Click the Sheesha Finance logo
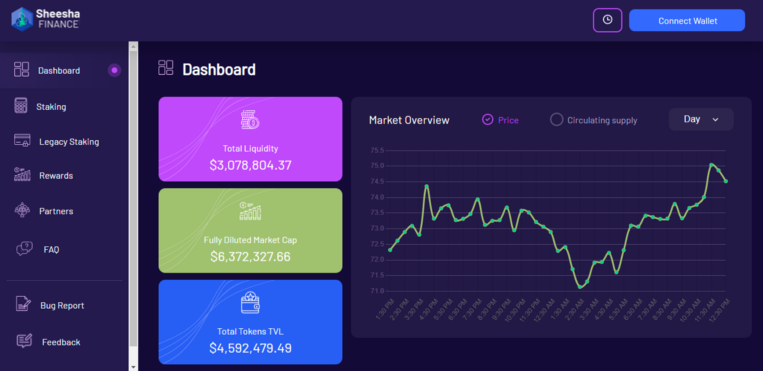The height and width of the screenshot is (371, 763). (45, 19)
